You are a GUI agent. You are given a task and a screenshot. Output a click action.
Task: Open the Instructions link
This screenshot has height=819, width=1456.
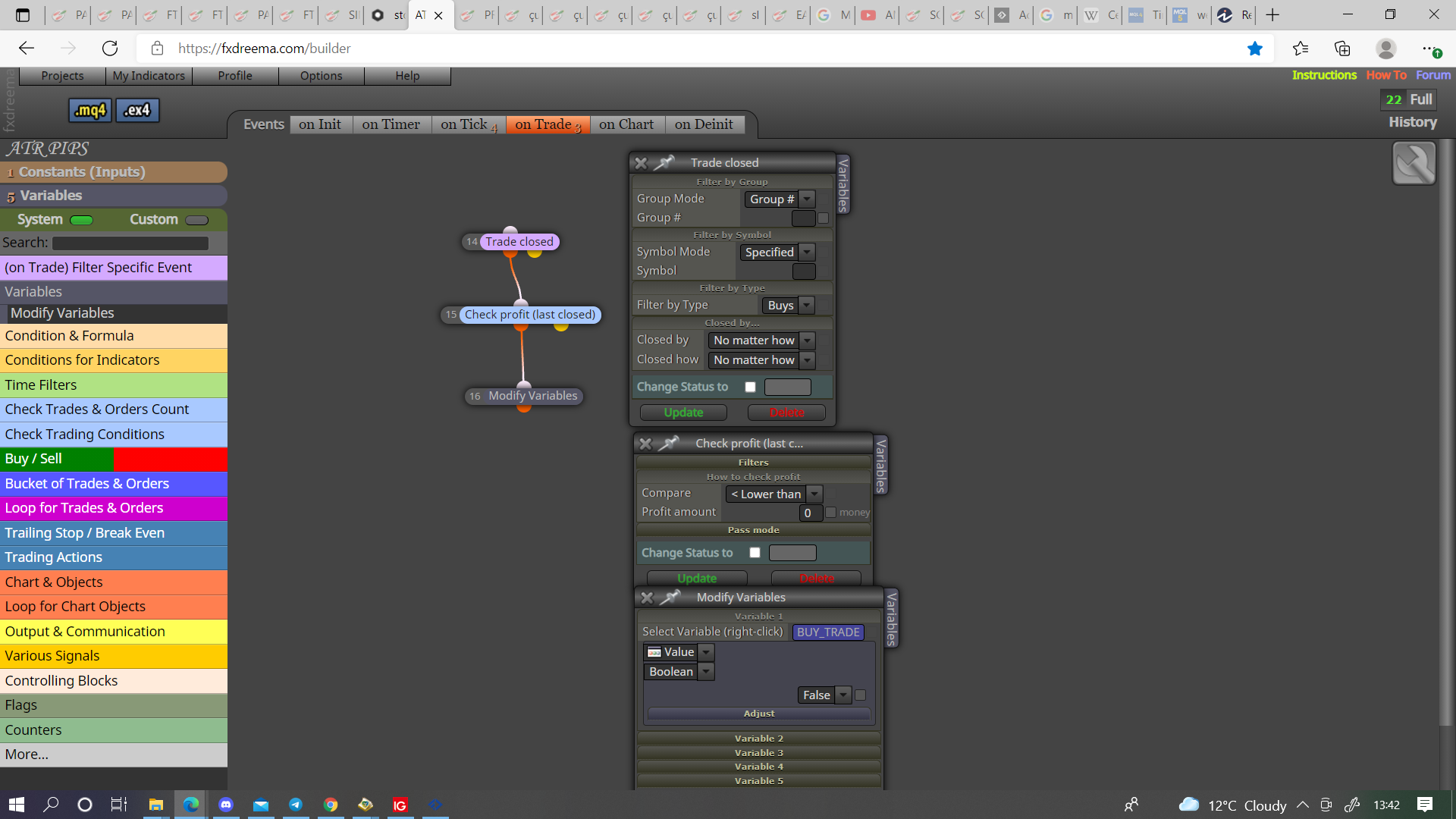pyautogui.click(x=1324, y=75)
